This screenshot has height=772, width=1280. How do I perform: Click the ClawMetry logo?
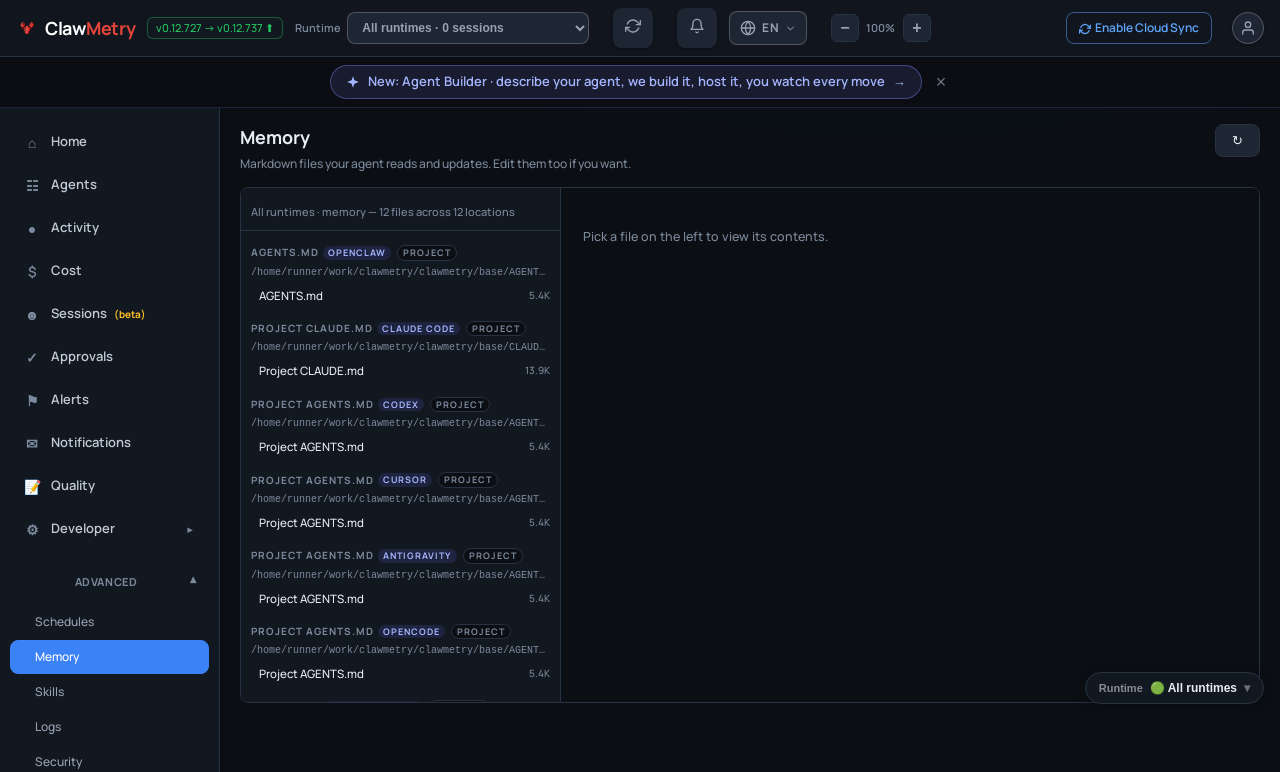click(x=78, y=29)
